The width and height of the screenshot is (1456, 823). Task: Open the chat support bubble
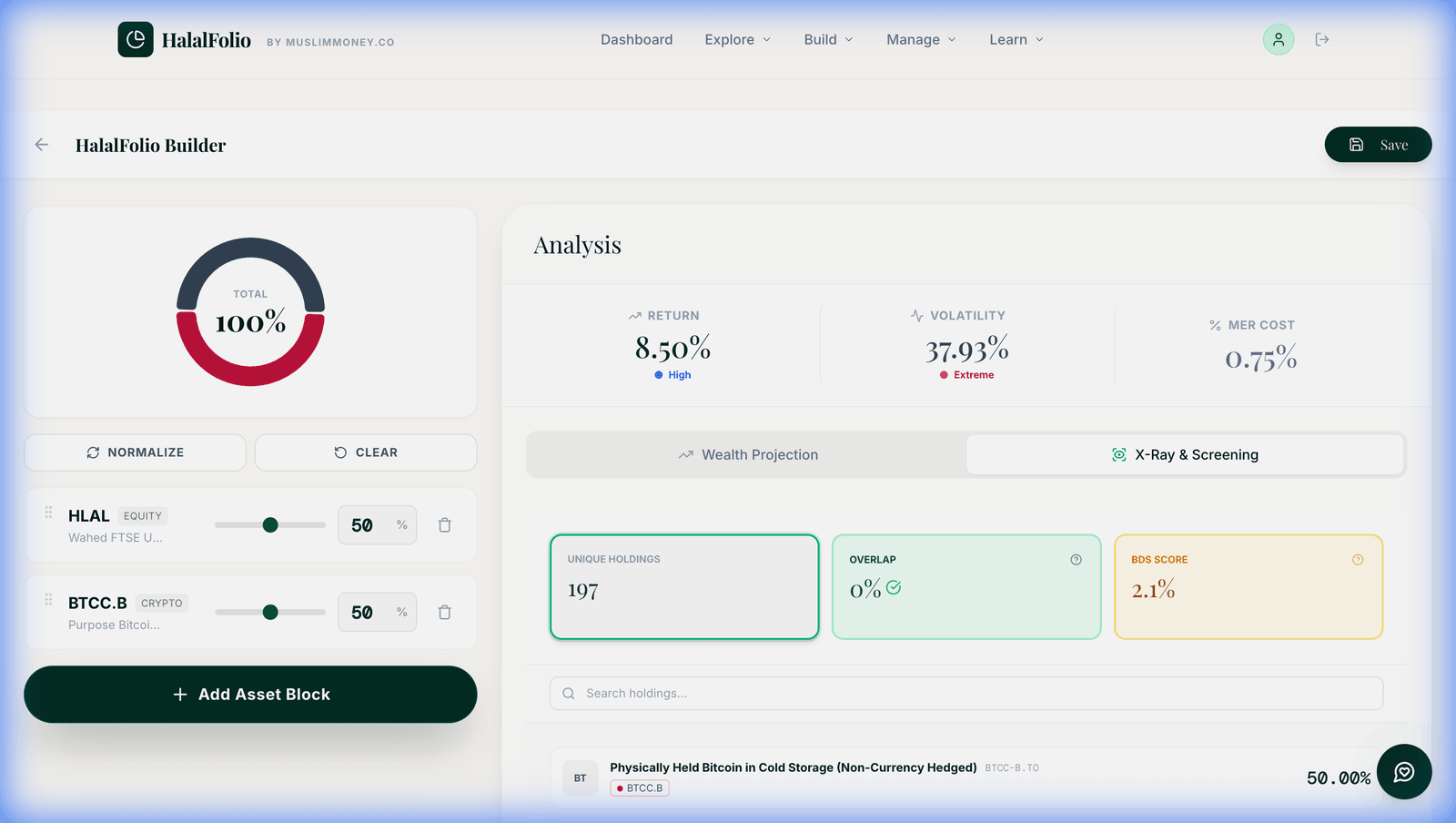1404,772
